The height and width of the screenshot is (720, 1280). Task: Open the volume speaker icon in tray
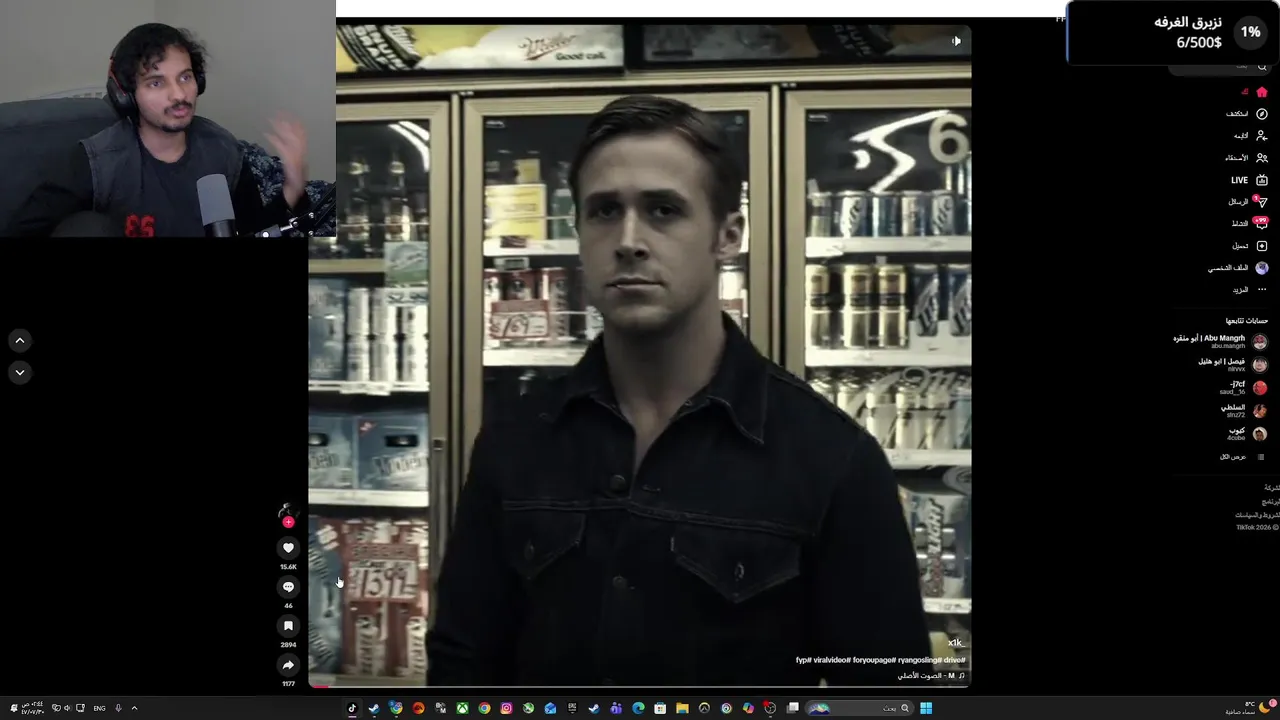click(x=67, y=708)
